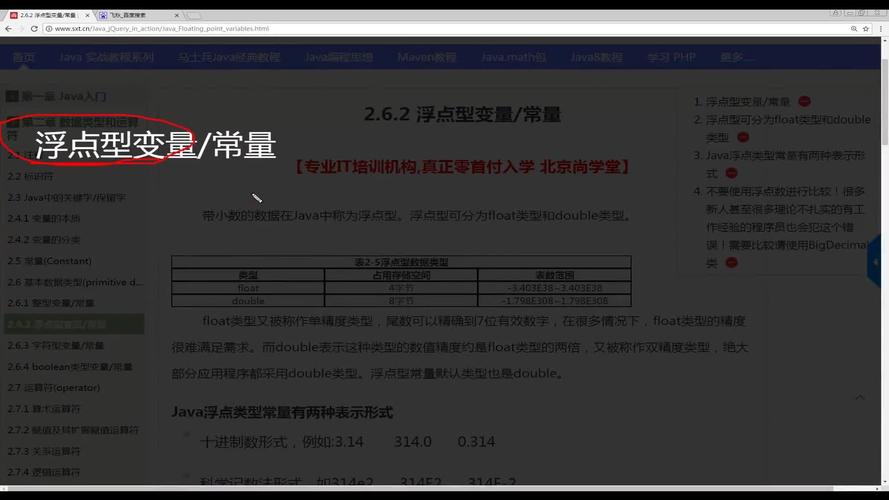Open 'Java8教程' nav item
Screen dimensions: 889x500
click(x=596, y=57)
